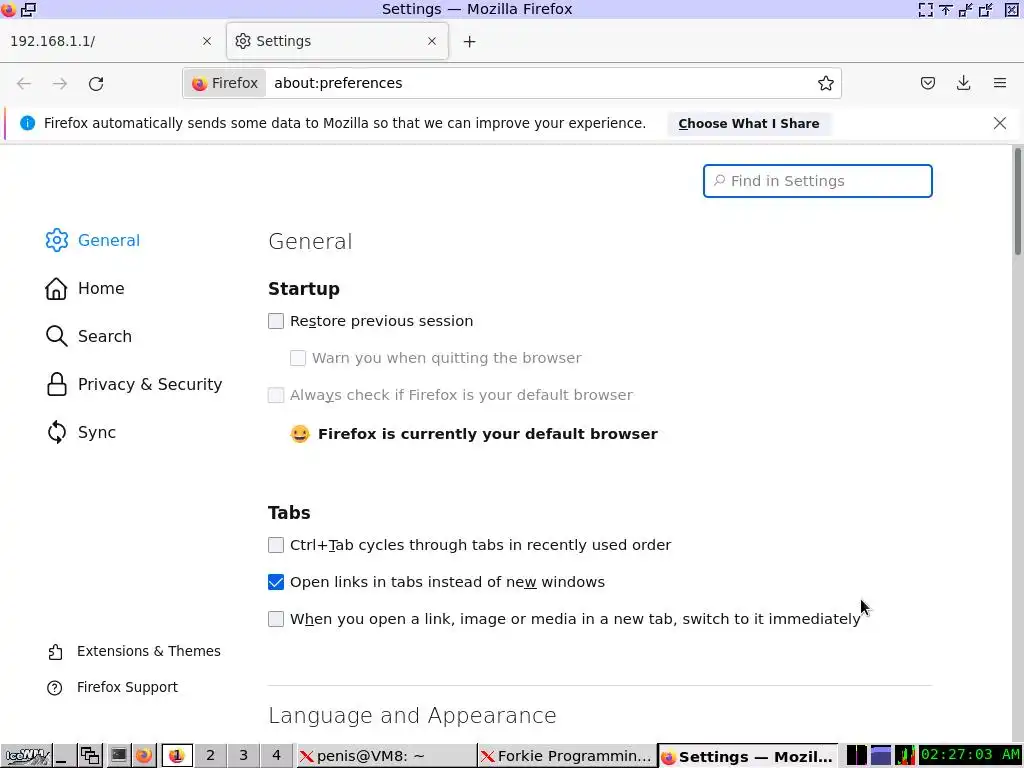Click the CPU monitor in system tray

pyautogui.click(x=905, y=756)
